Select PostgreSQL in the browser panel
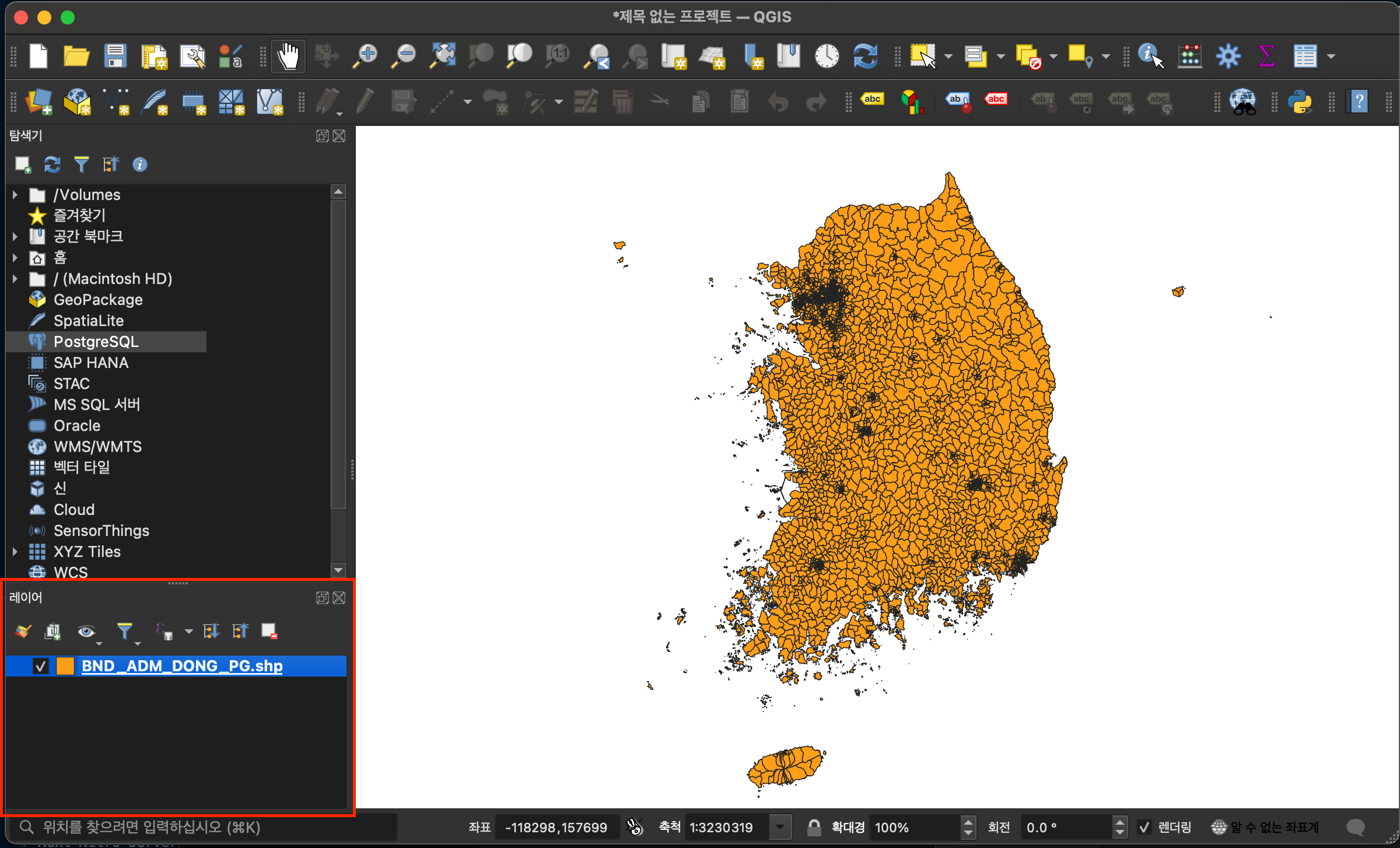The image size is (1400, 848). click(96, 342)
